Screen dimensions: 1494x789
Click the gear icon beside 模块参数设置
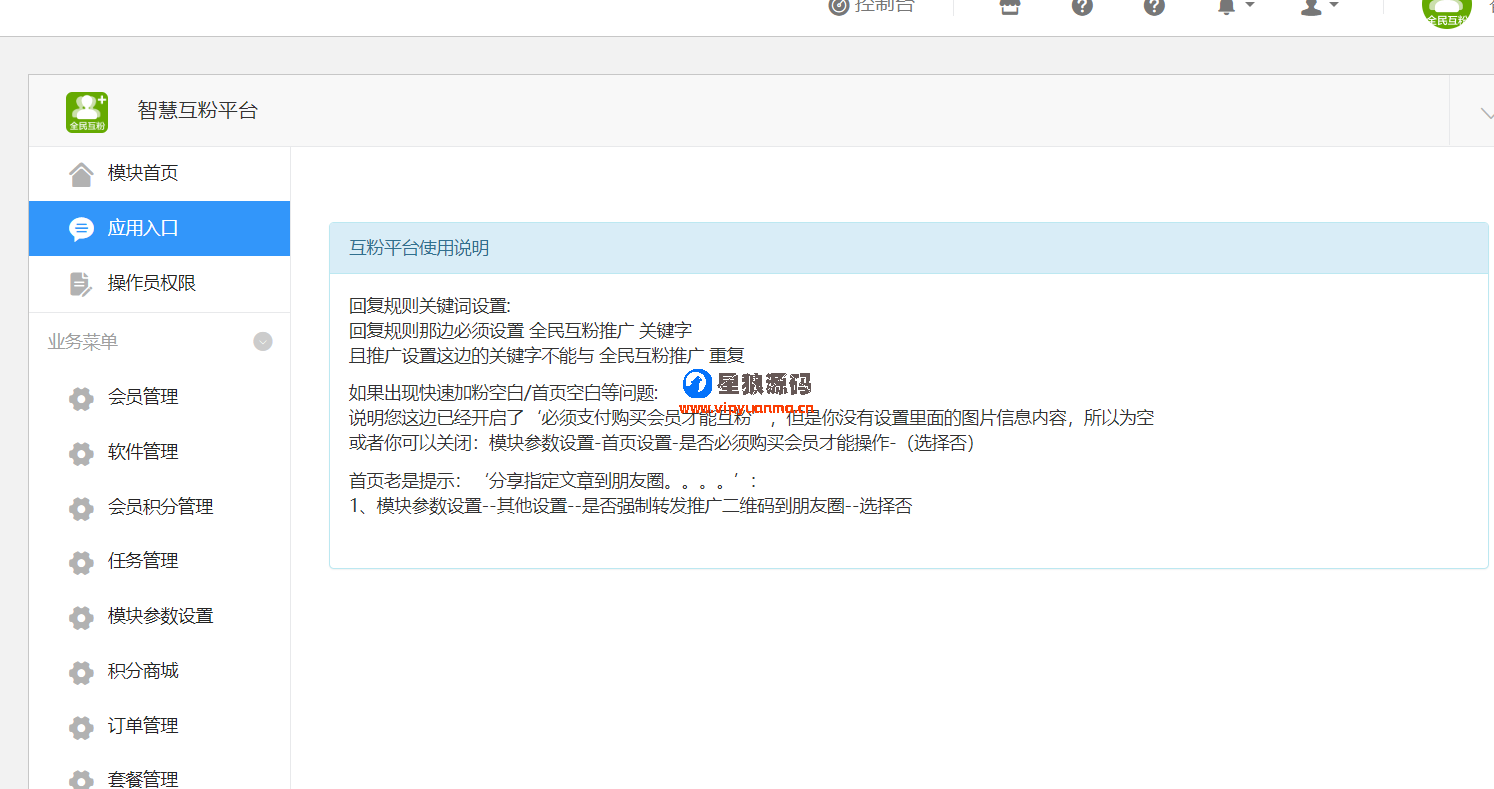pyautogui.click(x=81, y=617)
